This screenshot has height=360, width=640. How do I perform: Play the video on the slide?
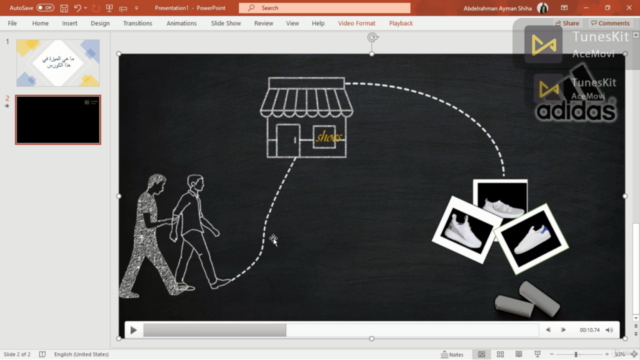tap(133, 330)
